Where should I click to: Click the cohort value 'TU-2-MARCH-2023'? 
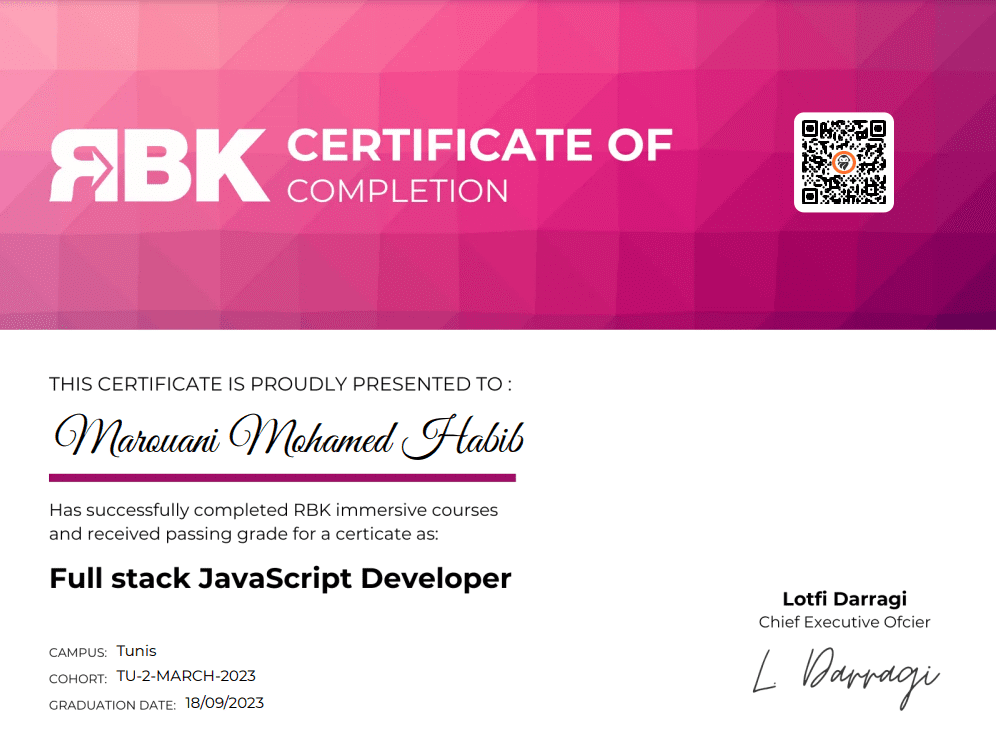[186, 676]
